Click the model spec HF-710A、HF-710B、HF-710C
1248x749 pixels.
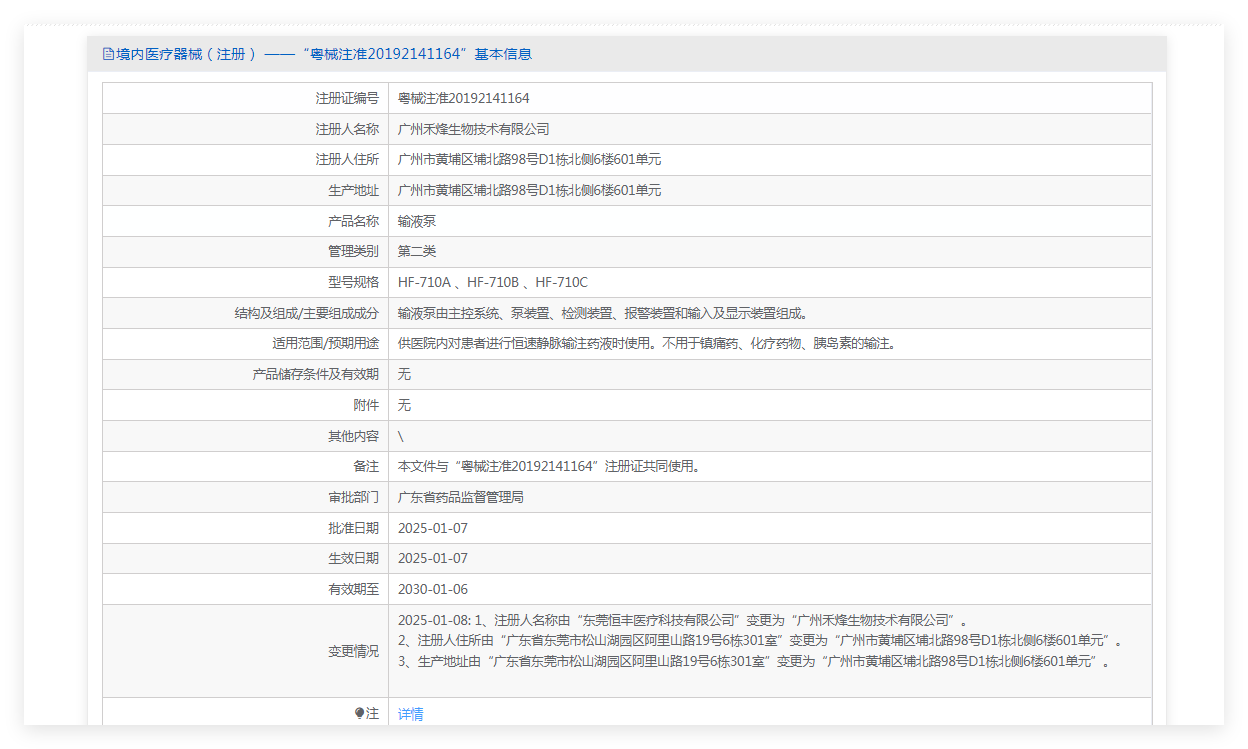point(492,283)
